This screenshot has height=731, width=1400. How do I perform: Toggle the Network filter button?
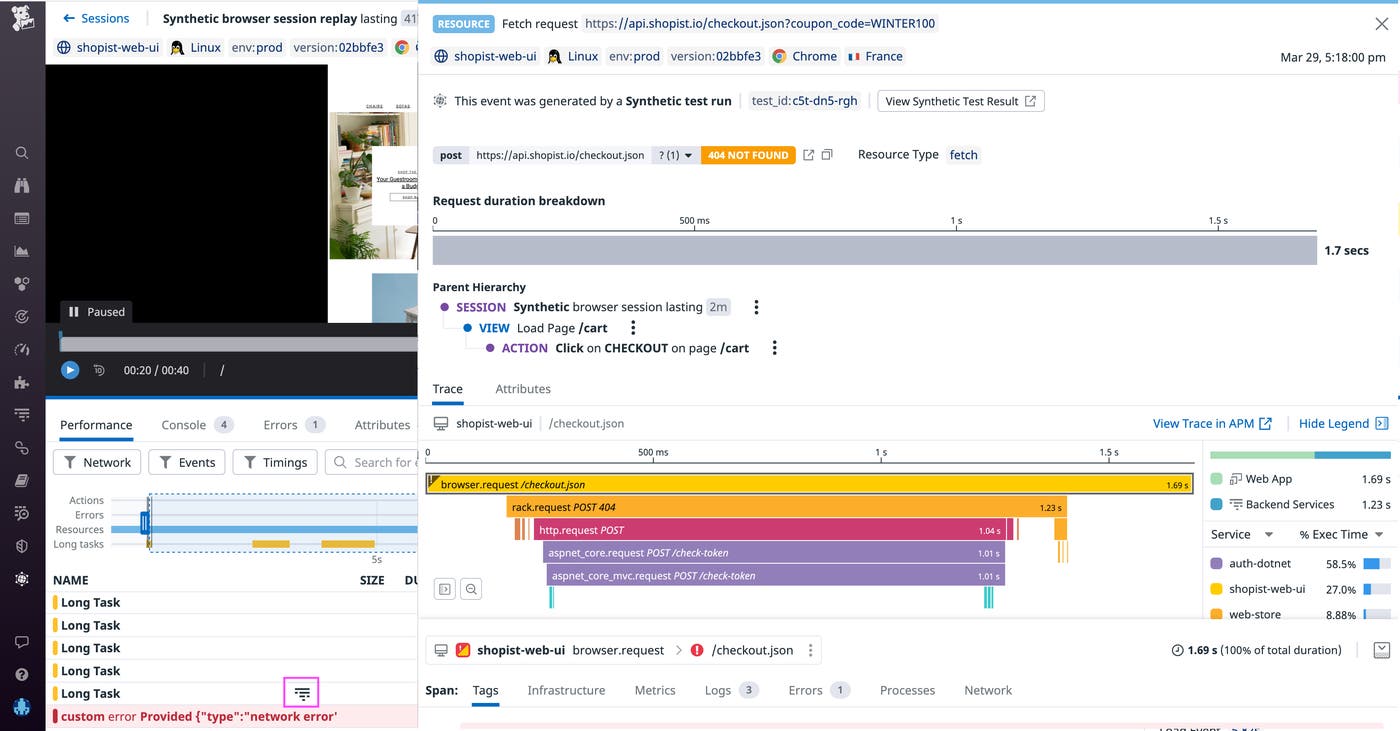click(x=97, y=462)
